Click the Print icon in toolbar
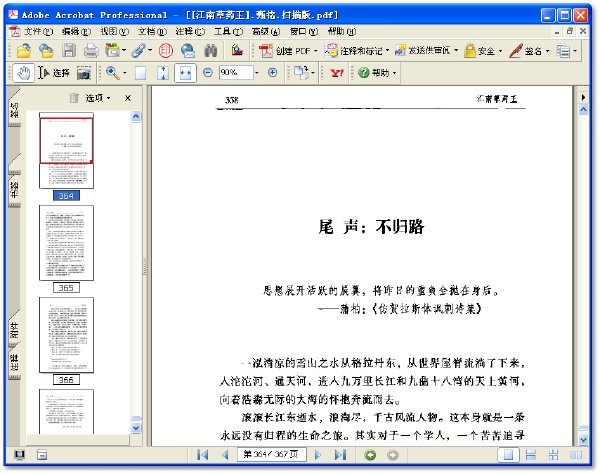 pyautogui.click(x=91, y=51)
